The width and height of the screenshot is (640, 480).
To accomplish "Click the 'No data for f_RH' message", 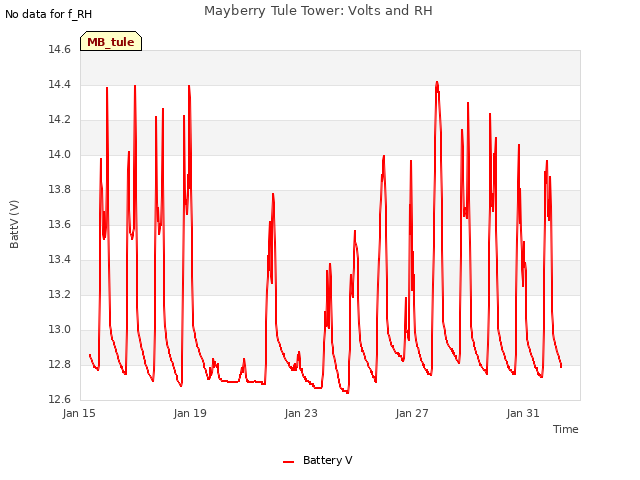I will click(x=49, y=14).
